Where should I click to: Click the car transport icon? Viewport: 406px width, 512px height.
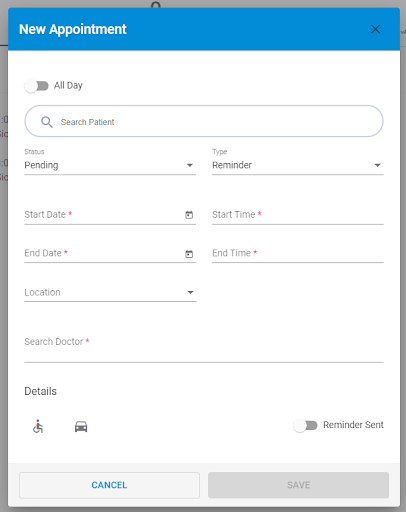tap(81, 426)
